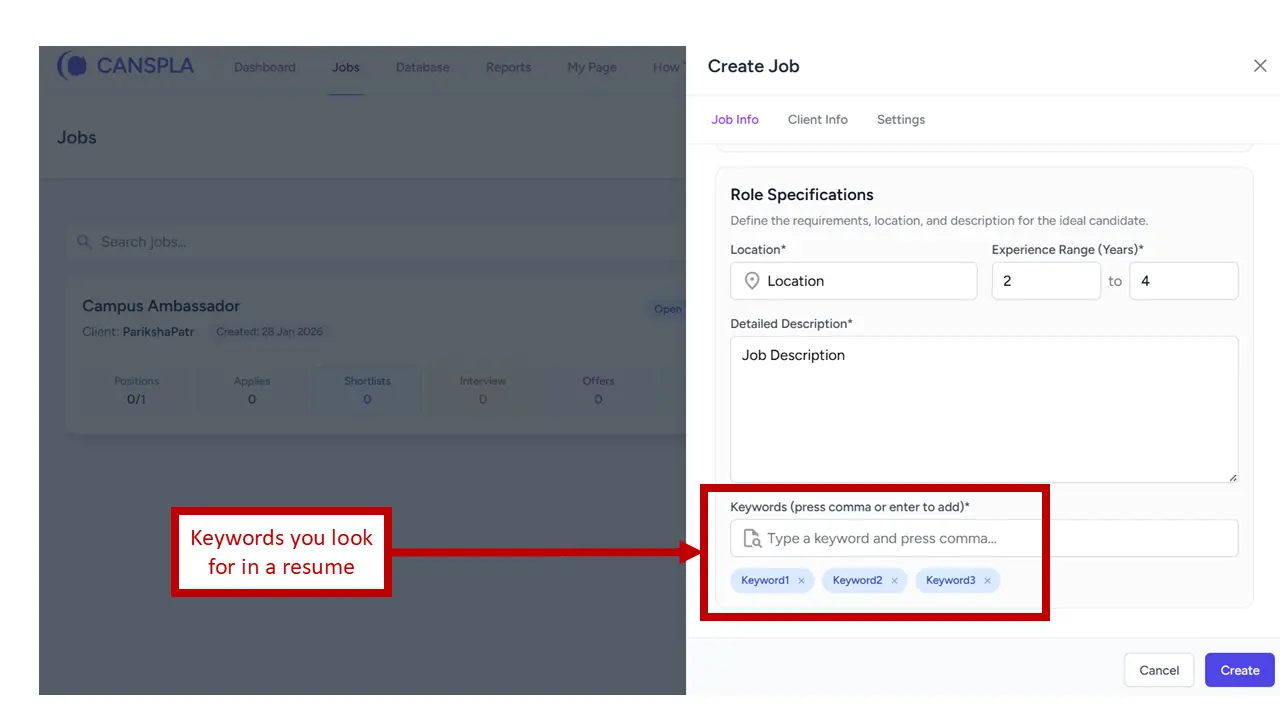Click the minimum experience years field
Viewport: 1280px width, 720px height.
pos(1045,281)
